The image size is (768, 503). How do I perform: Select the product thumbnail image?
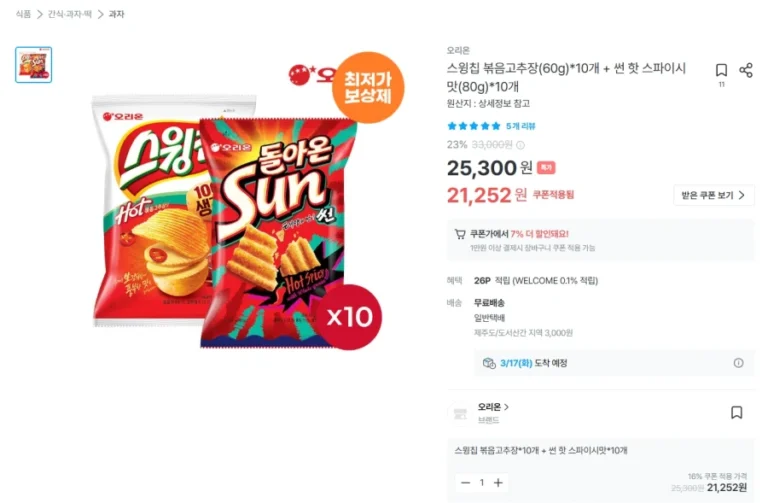pos(33,65)
